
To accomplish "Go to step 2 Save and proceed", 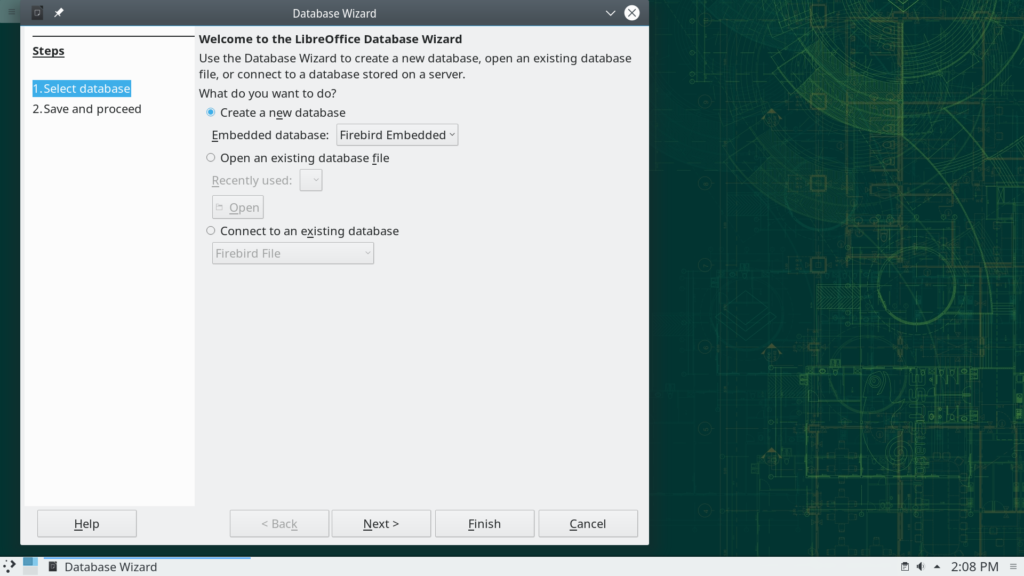I will tap(87, 109).
